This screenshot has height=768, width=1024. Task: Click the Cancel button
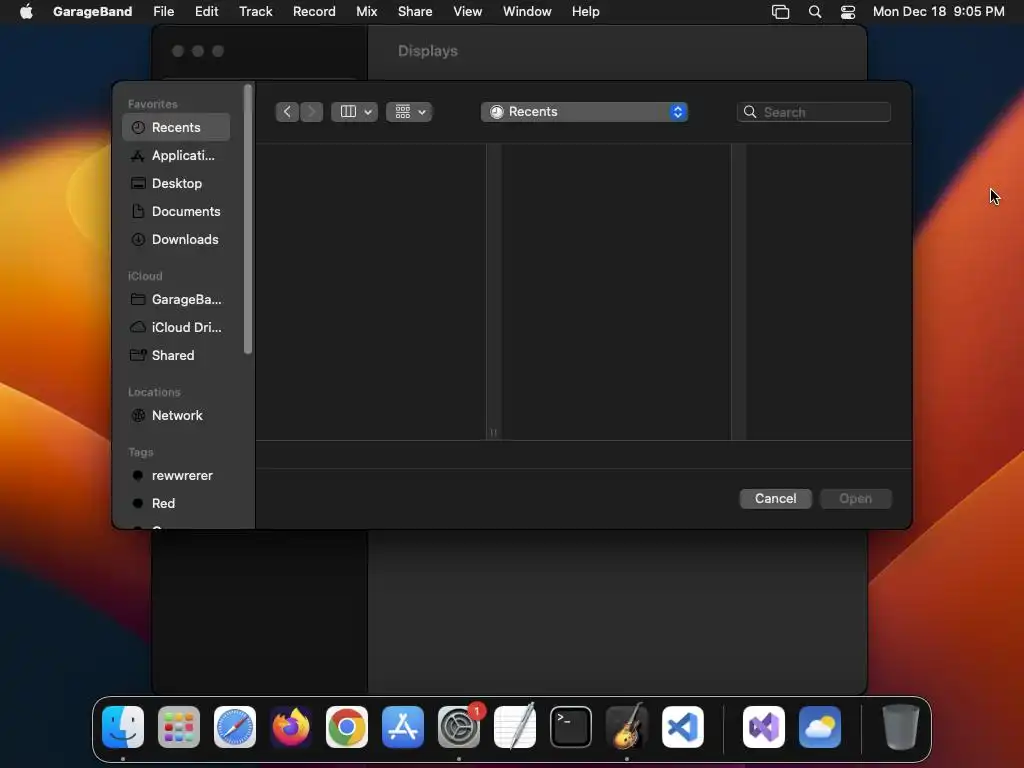click(775, 498)
